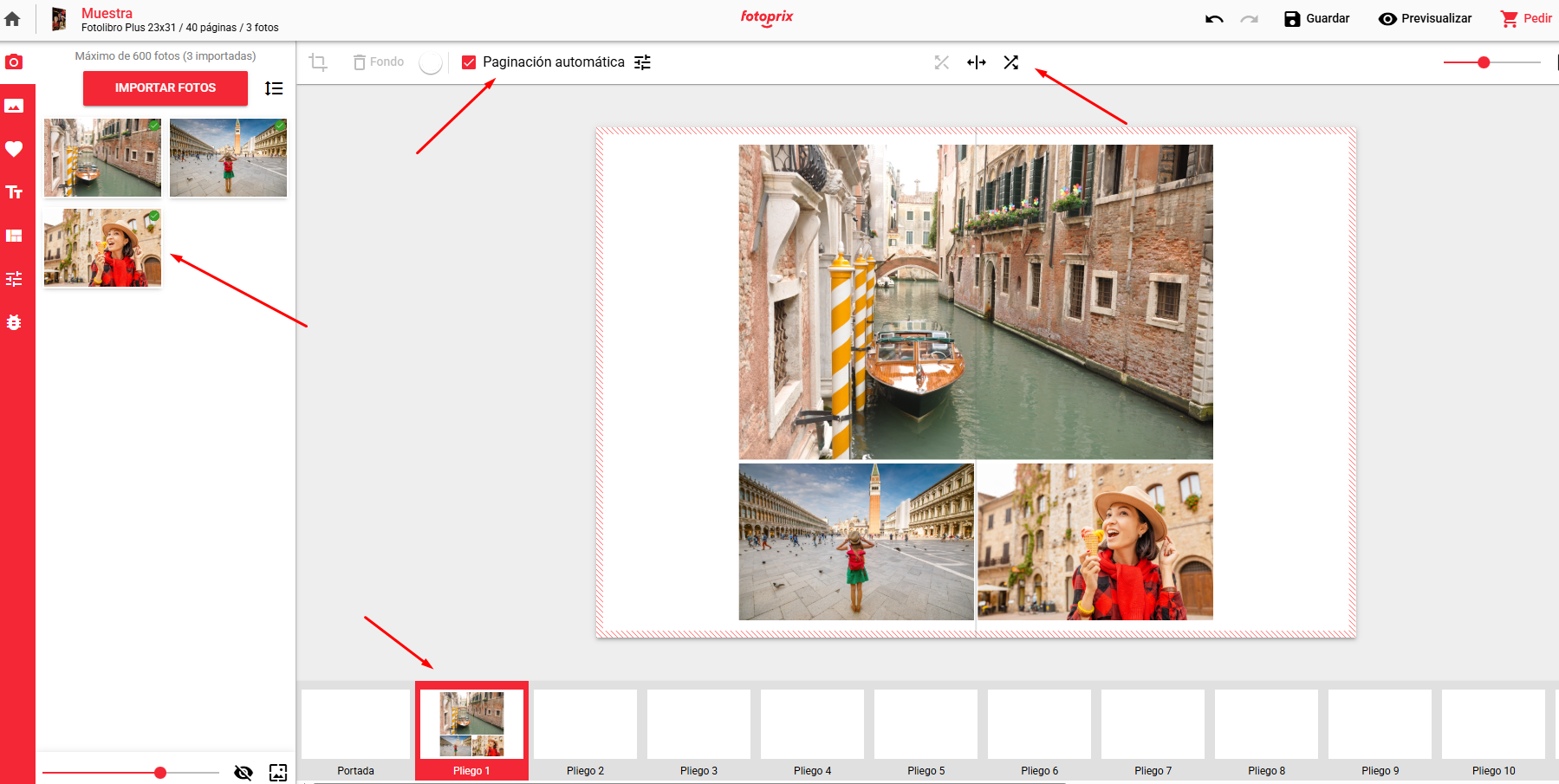Open Previsualizar preview
Viewport: 1559px width, 784px height.
coord(1425,19)
